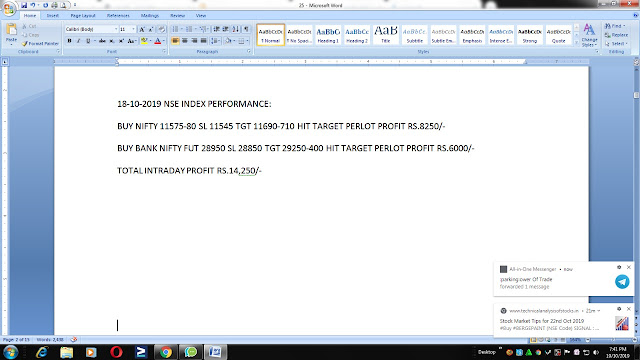Image resolution: width=640 pixels, height=360 pixels.
Task: Switch to References tab
Action: click(x=118, y=16)
